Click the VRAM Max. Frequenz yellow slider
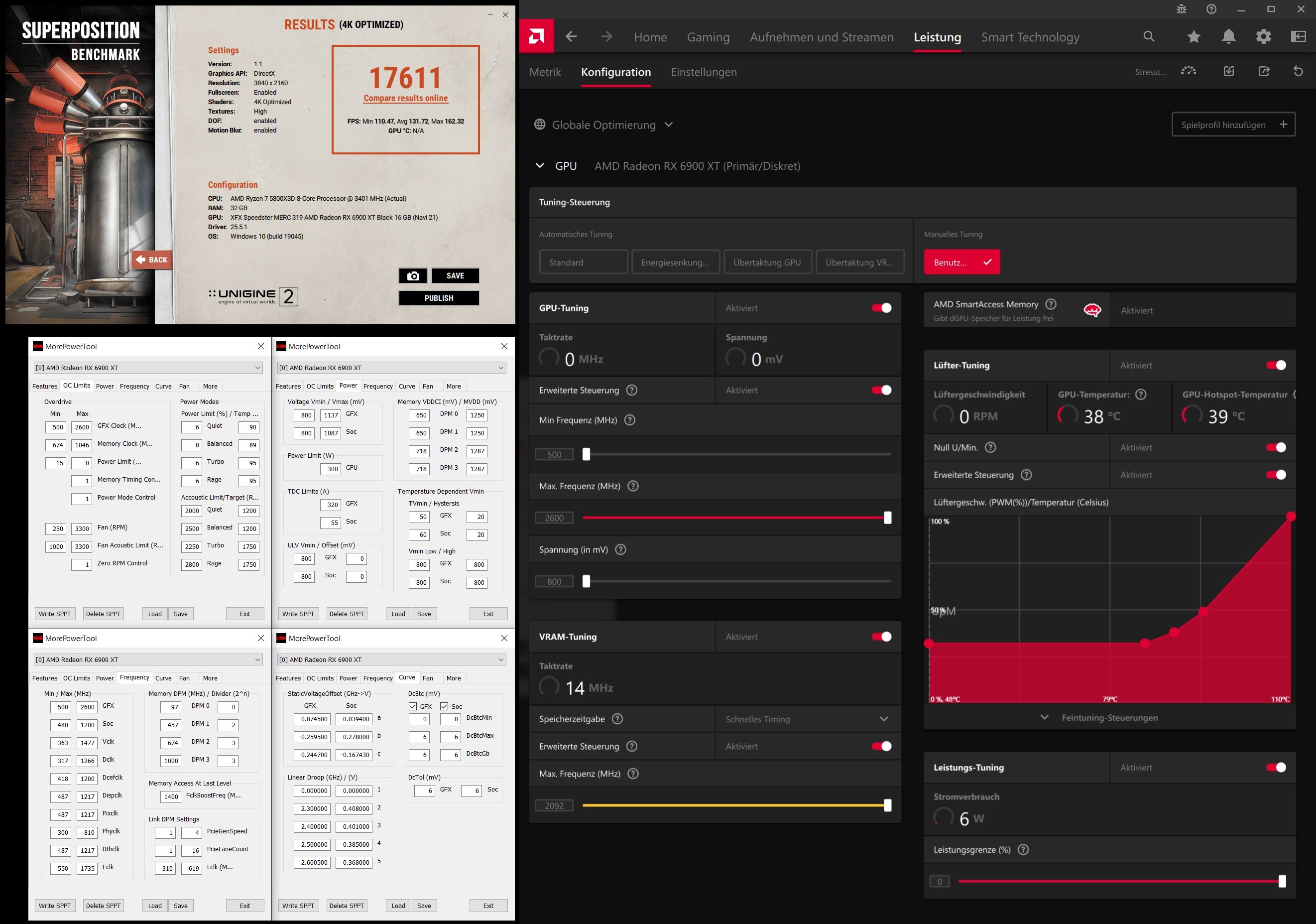This screenshot has height=924, width=1316. [x=735, y=805]
